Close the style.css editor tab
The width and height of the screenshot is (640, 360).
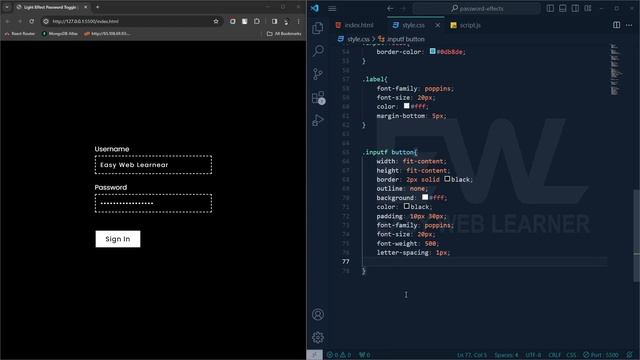(438, 25)
